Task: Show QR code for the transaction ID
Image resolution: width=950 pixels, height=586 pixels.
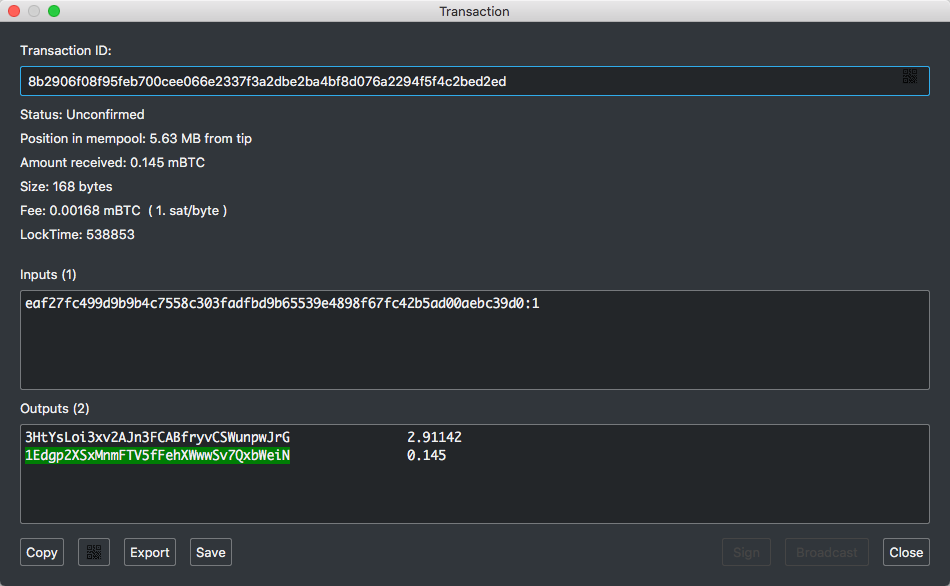Action: tap(909, 76)
